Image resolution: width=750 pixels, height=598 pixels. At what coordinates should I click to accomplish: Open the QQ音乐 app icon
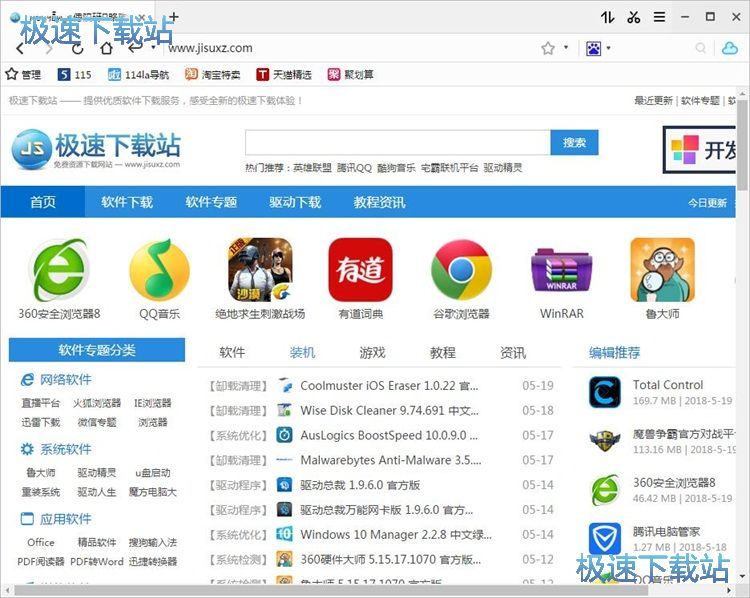[x=159, y=270]
